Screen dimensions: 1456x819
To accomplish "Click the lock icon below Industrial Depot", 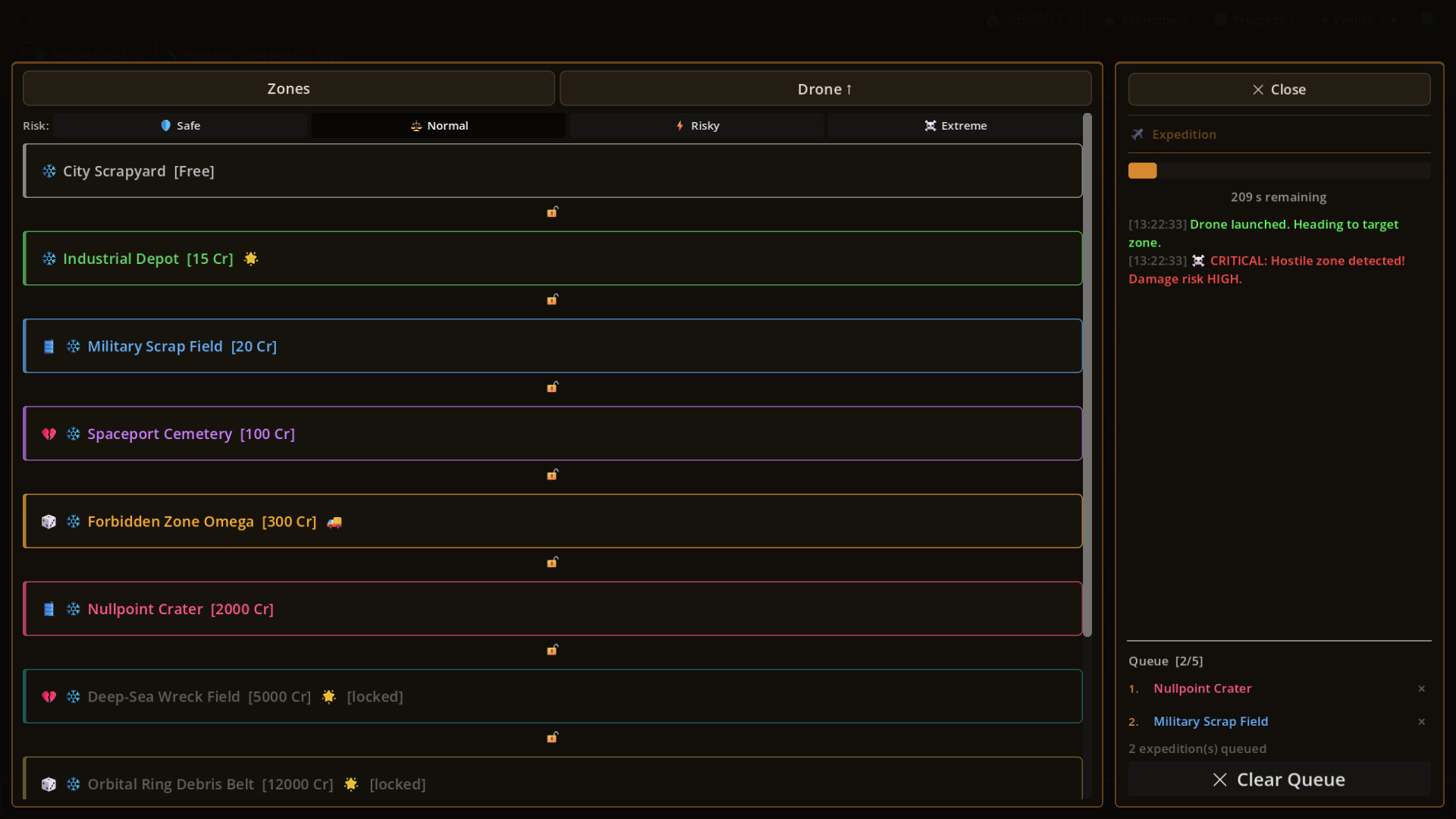I will point(553,300).
